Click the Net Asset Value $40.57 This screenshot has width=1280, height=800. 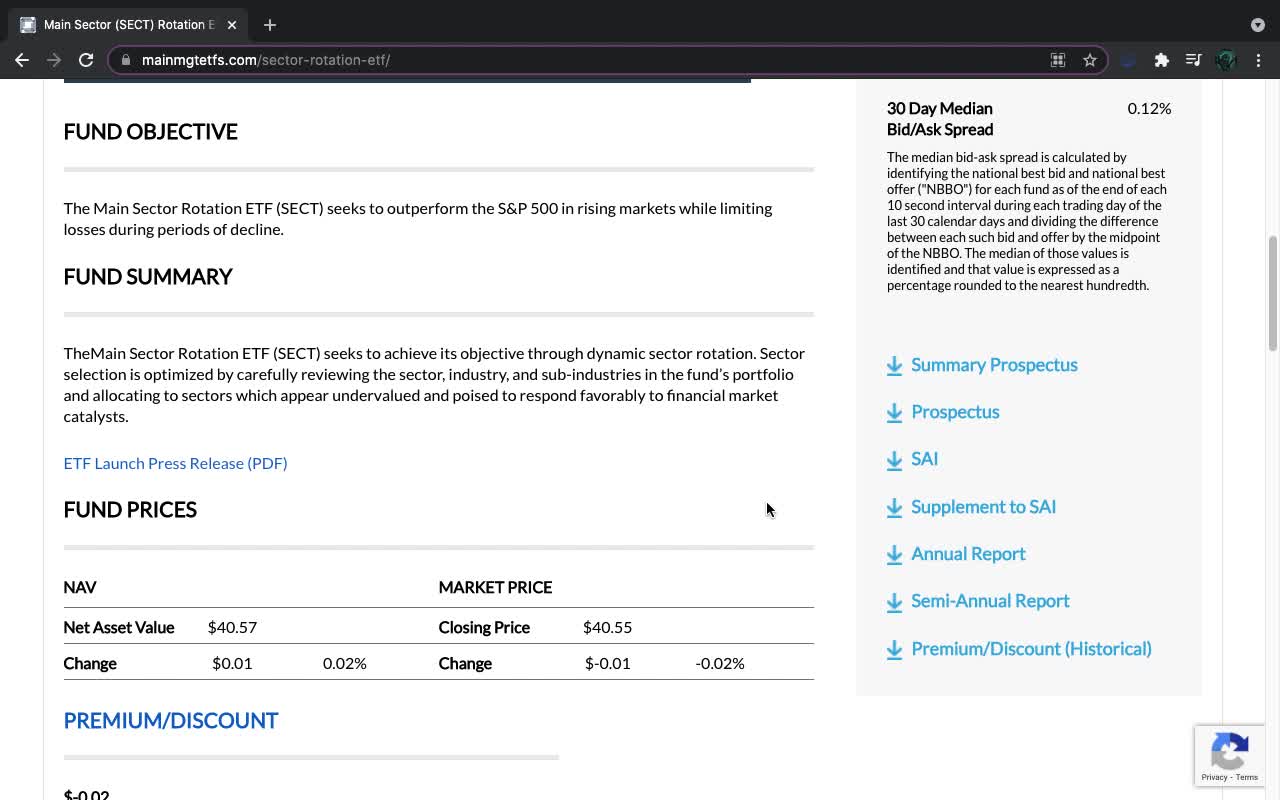click(232, 627)
